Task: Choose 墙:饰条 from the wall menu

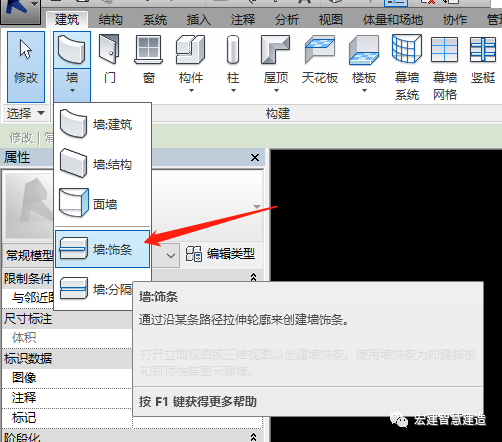Action: 103,249
